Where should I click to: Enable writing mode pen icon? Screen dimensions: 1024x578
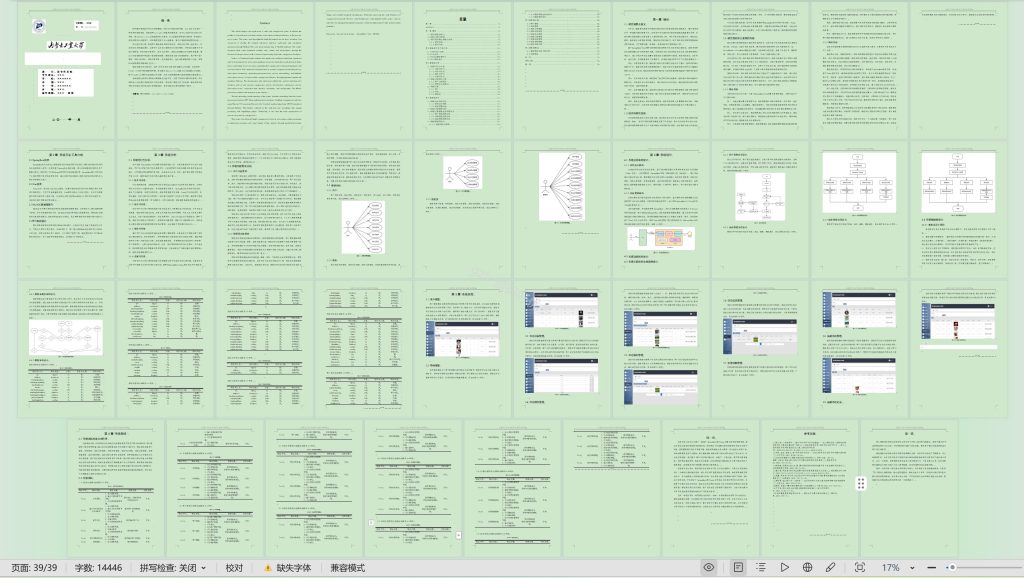click(830, 568)
